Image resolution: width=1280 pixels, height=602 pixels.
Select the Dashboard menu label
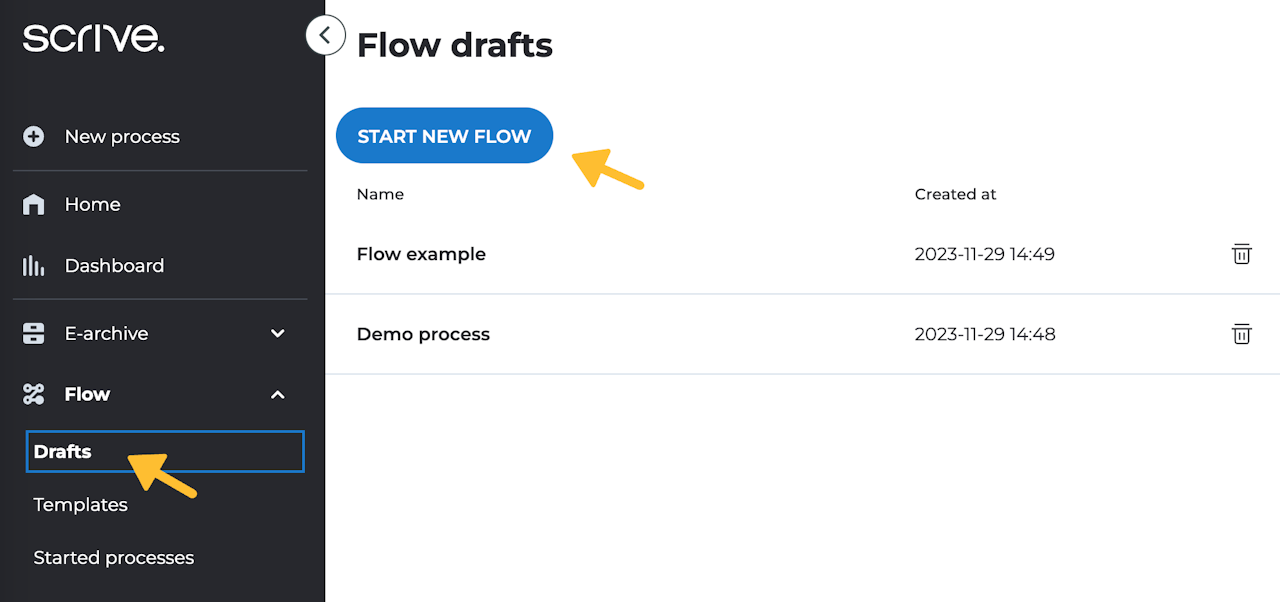tap(114, 266)
